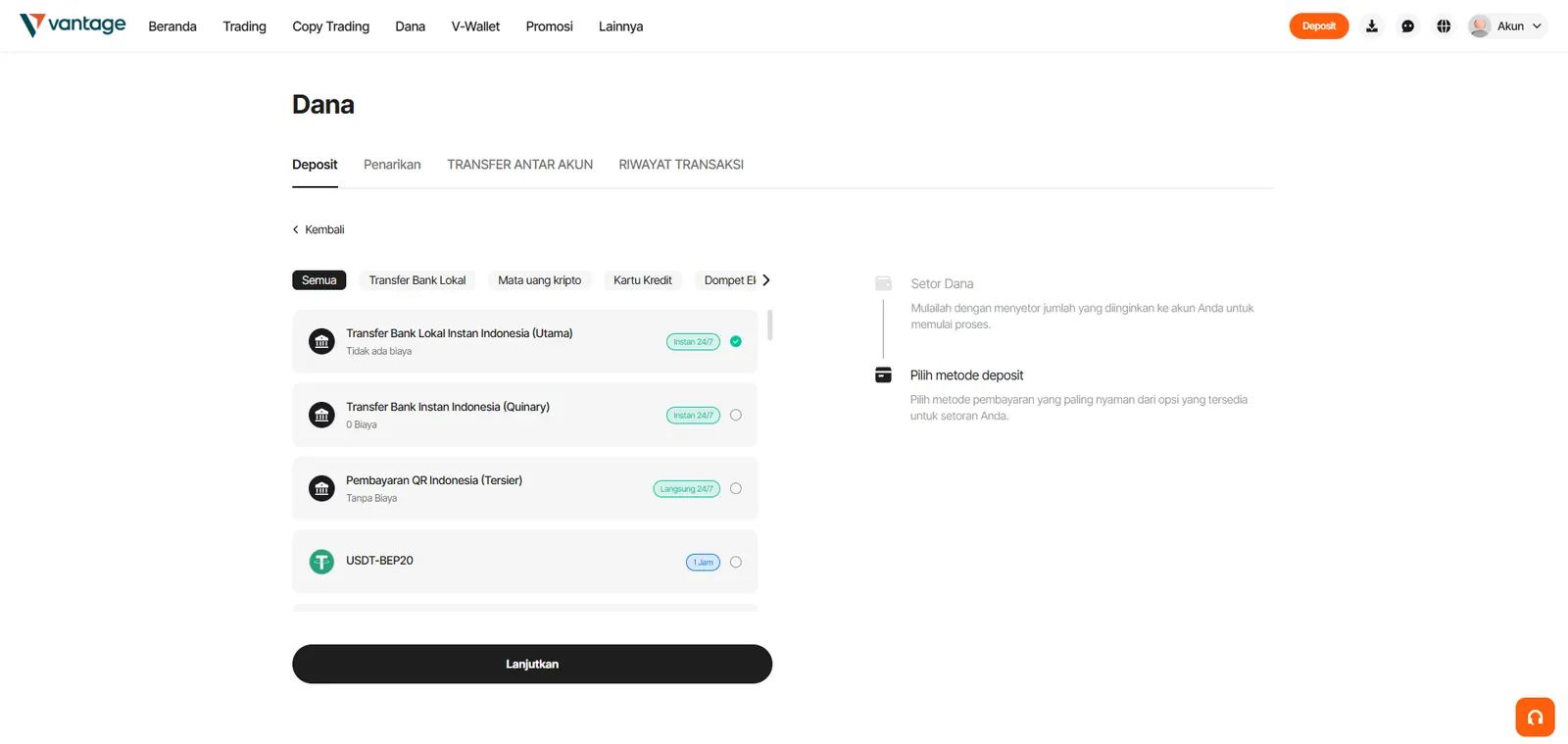Open the download app icon

1372,26
